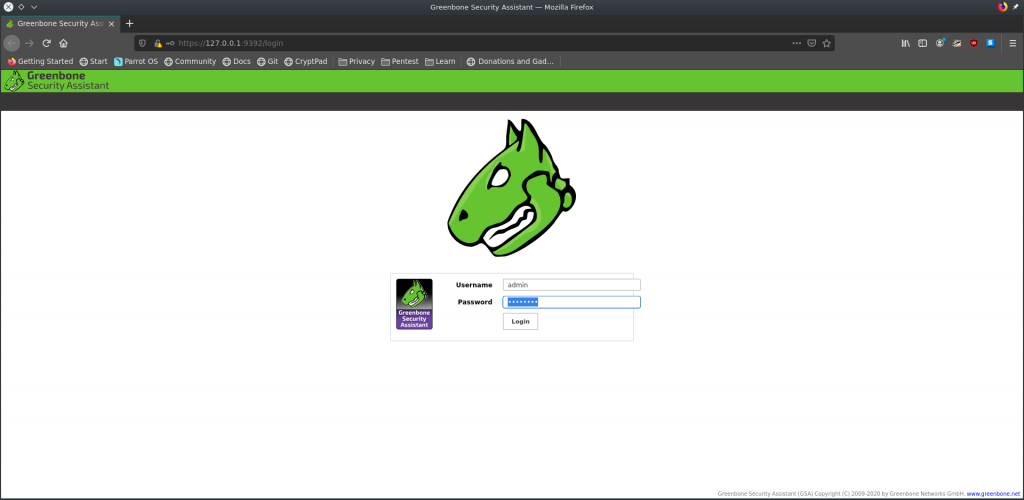Open the blue S extension icon

990,43
